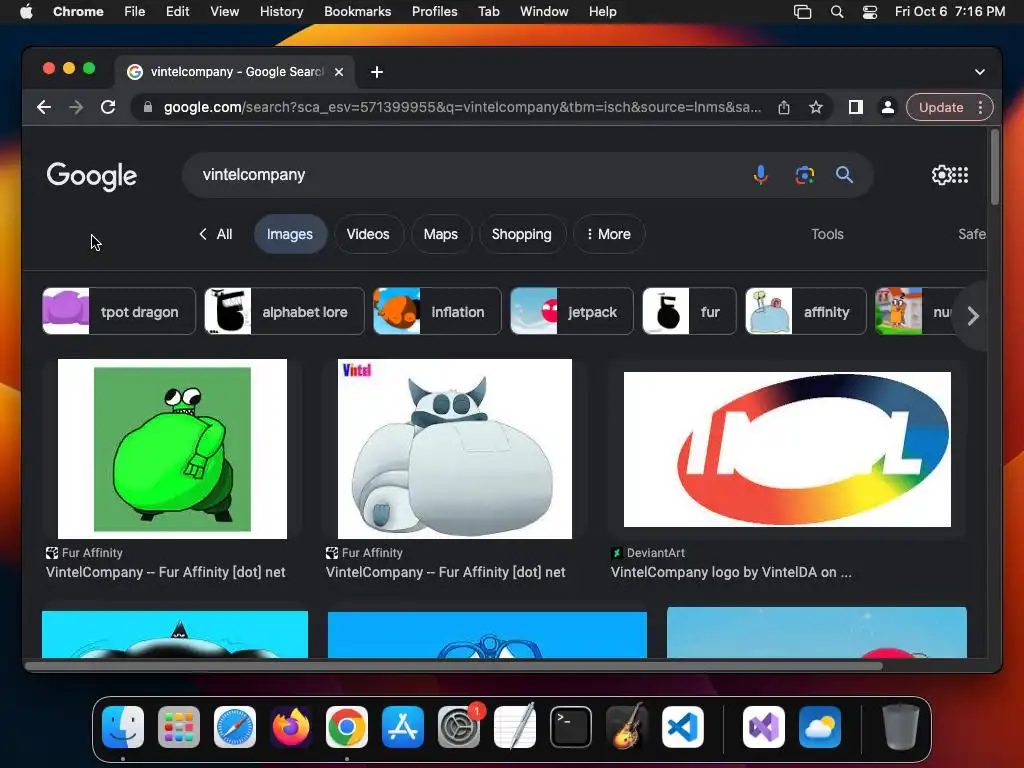Open Launchpad in the Dock

[x=178, y=727]
